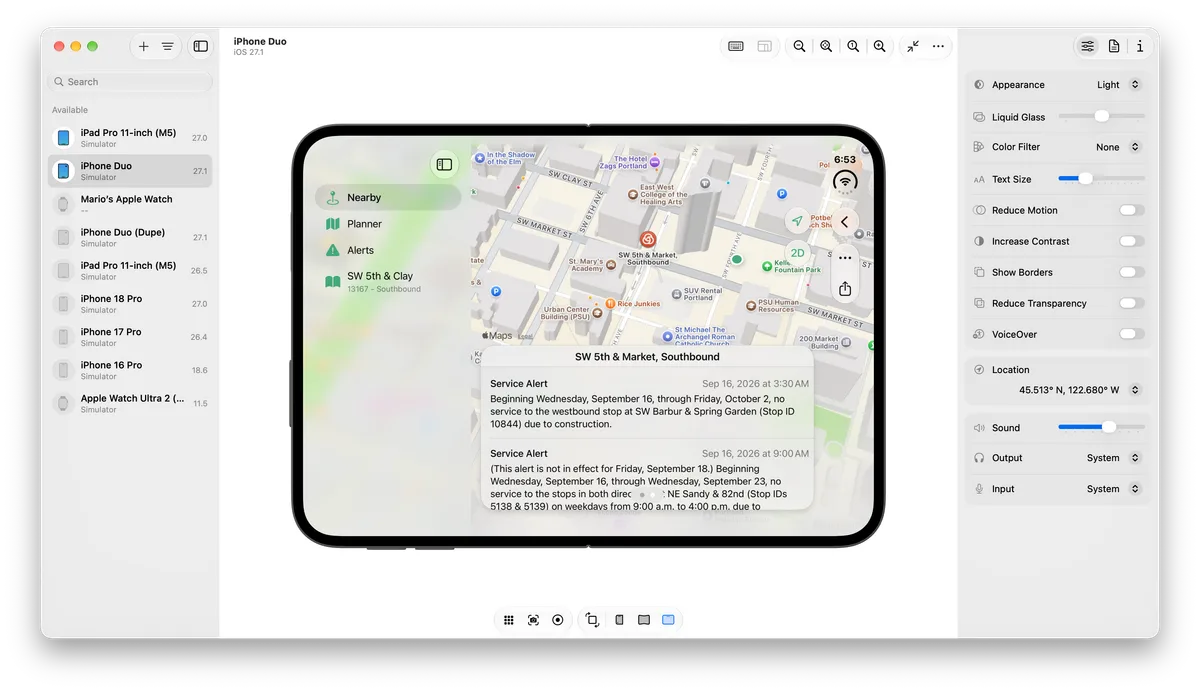This screenshot has height=692, width=1200.
Task: Select the fully open device posture icon
Action: 668,620
